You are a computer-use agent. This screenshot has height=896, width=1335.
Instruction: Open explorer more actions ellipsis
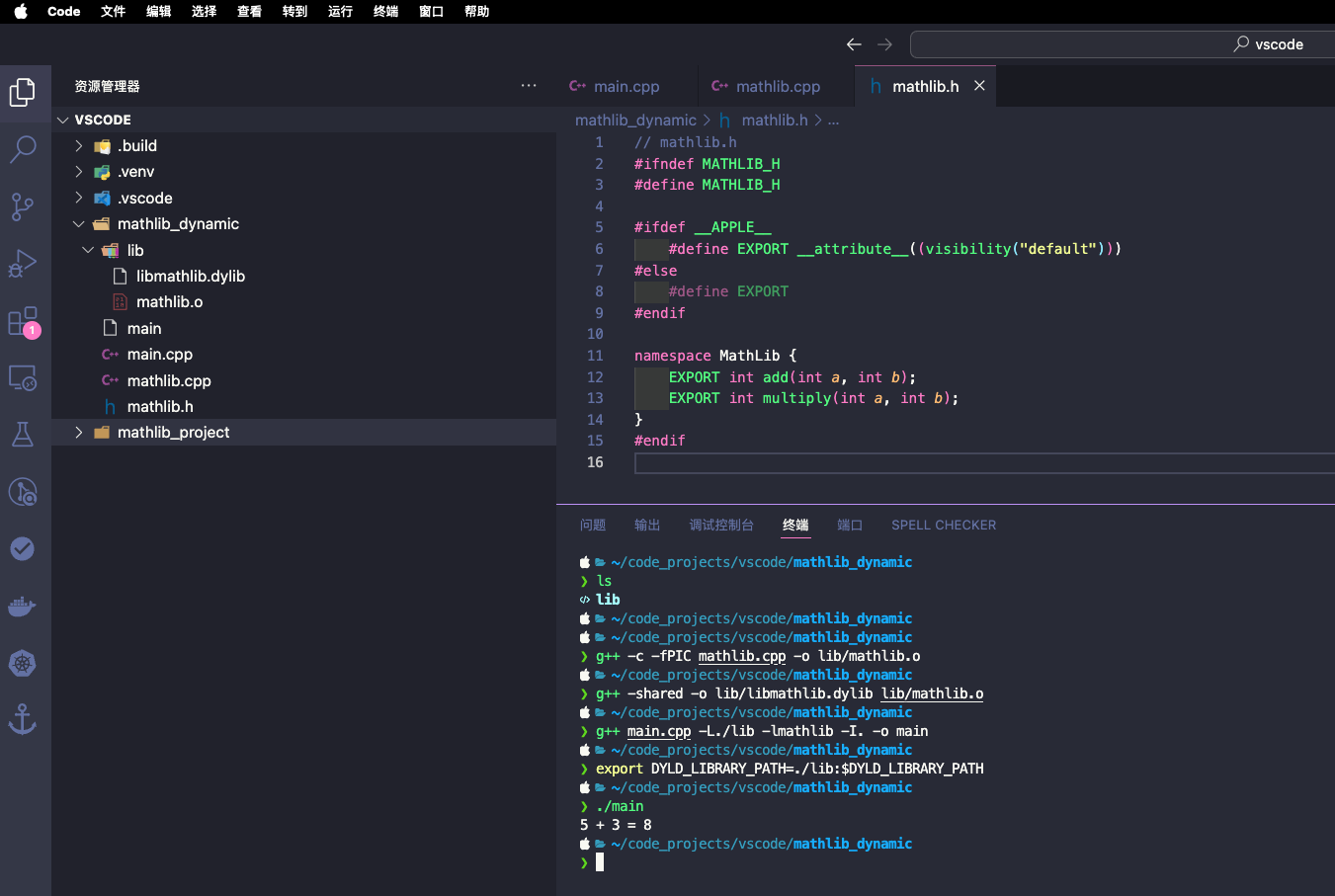click(529, 86)
